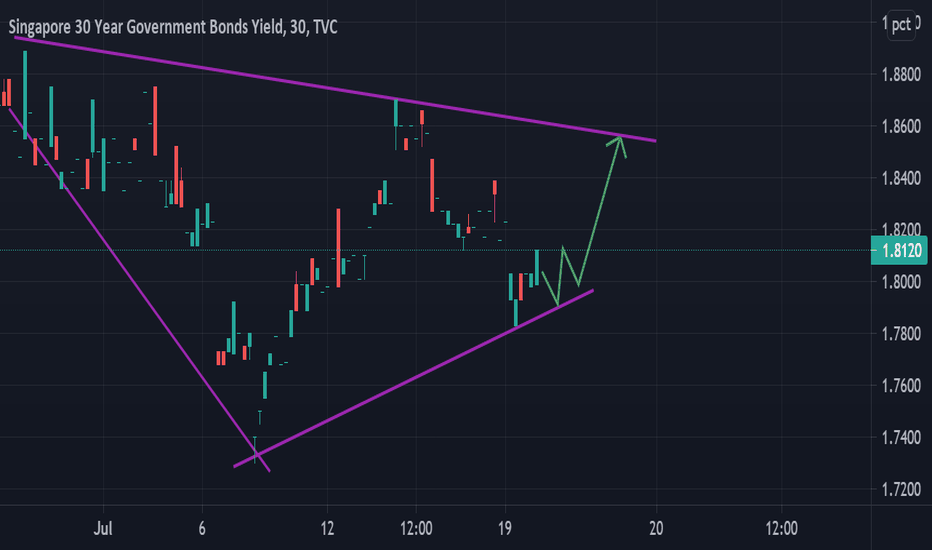Click the pct unit label on price axis
Image resolution: width=932 pixels, height=550 pixels.
pyautogui.click(x=901, y=24)
